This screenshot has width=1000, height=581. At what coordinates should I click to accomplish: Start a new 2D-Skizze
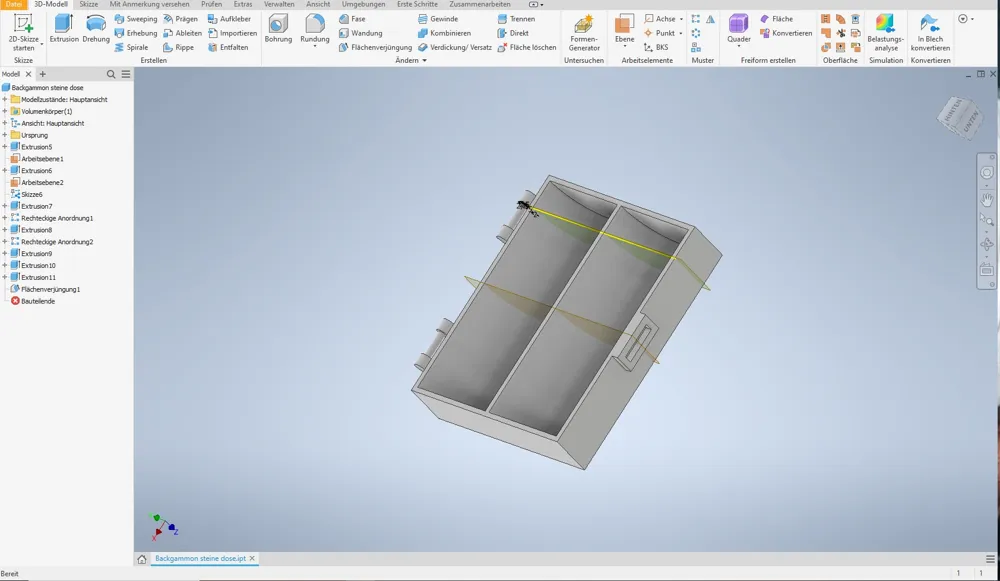click(24, 33)
